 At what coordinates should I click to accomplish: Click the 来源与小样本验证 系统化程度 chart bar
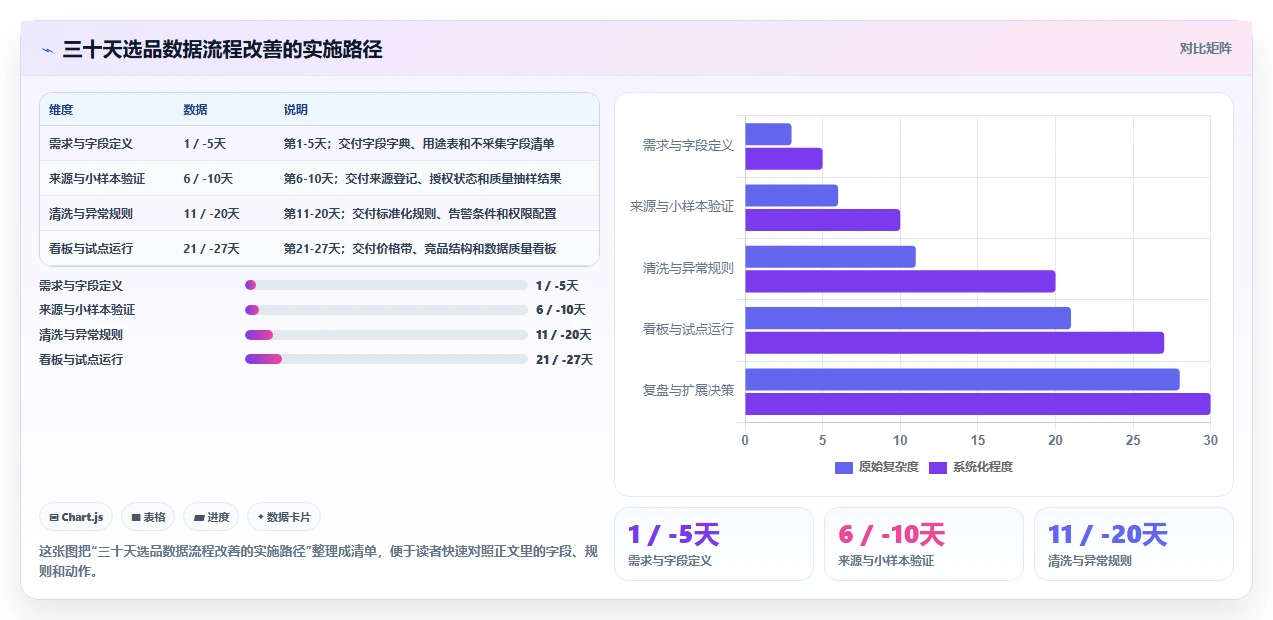pos(822,220)
